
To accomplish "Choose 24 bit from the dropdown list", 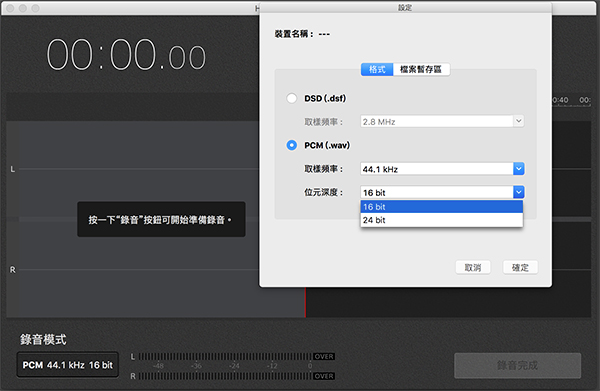I will 442,220.
